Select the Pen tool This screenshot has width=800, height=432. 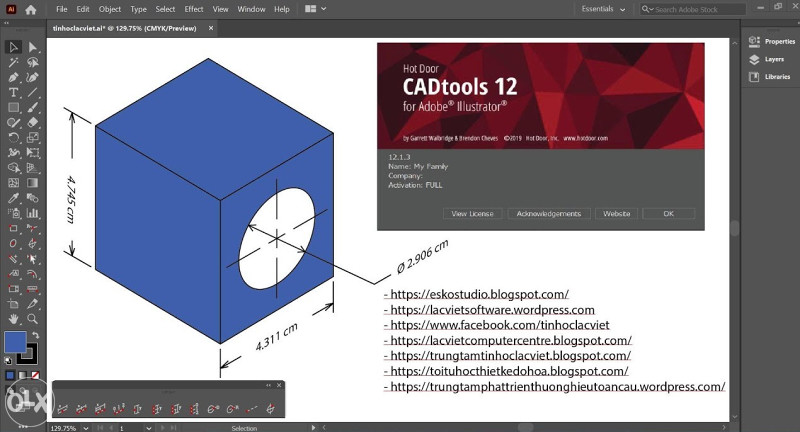(13, 78)
